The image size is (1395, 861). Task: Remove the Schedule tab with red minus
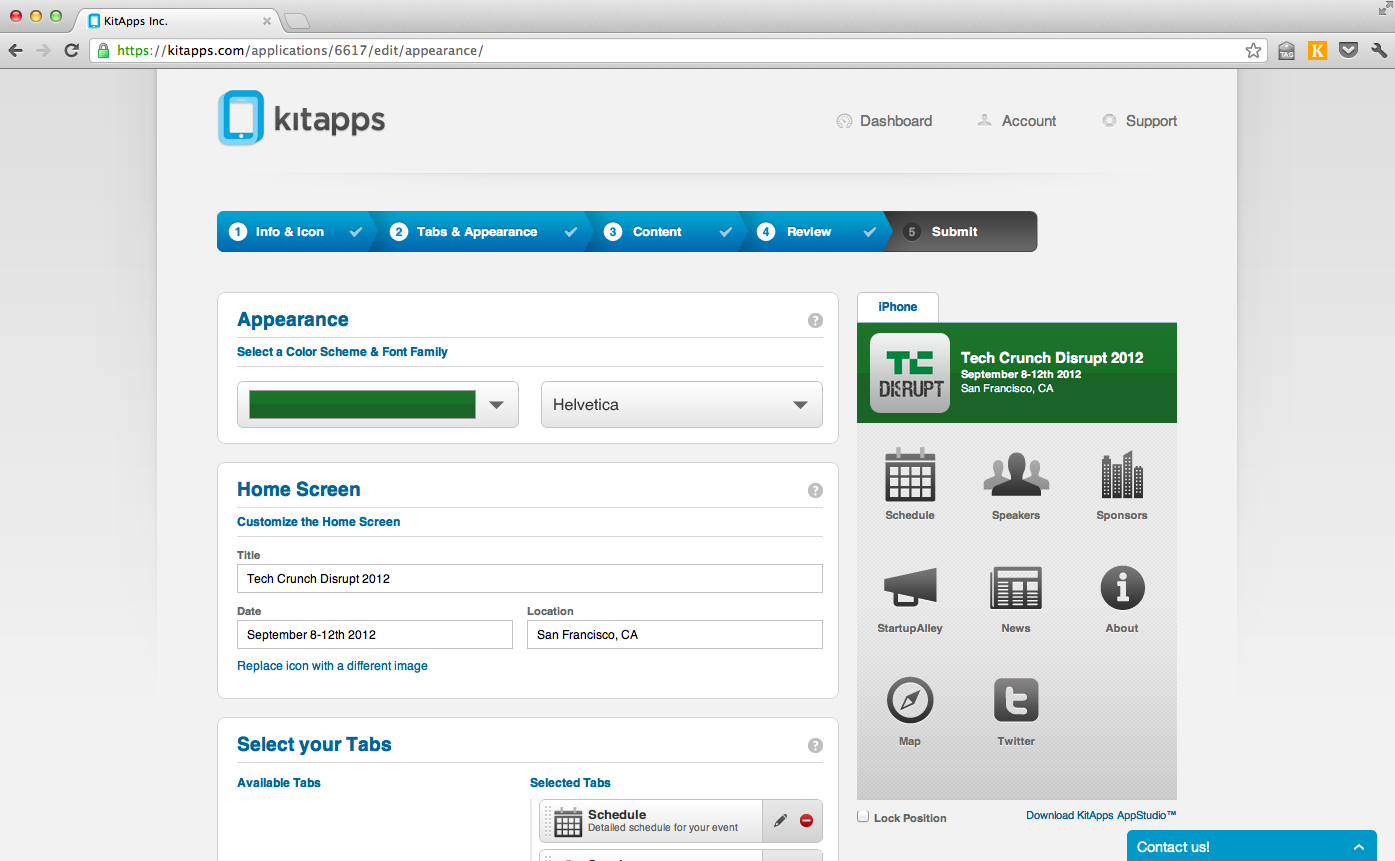806,821
